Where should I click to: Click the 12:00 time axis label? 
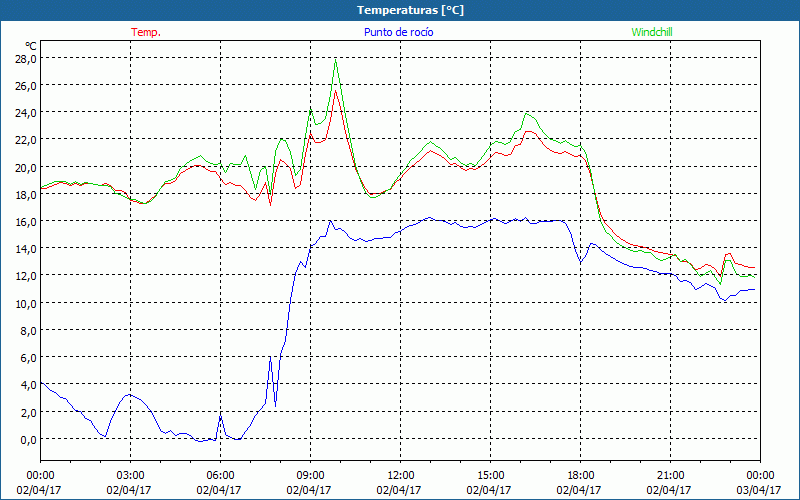[x=400, y=476]
